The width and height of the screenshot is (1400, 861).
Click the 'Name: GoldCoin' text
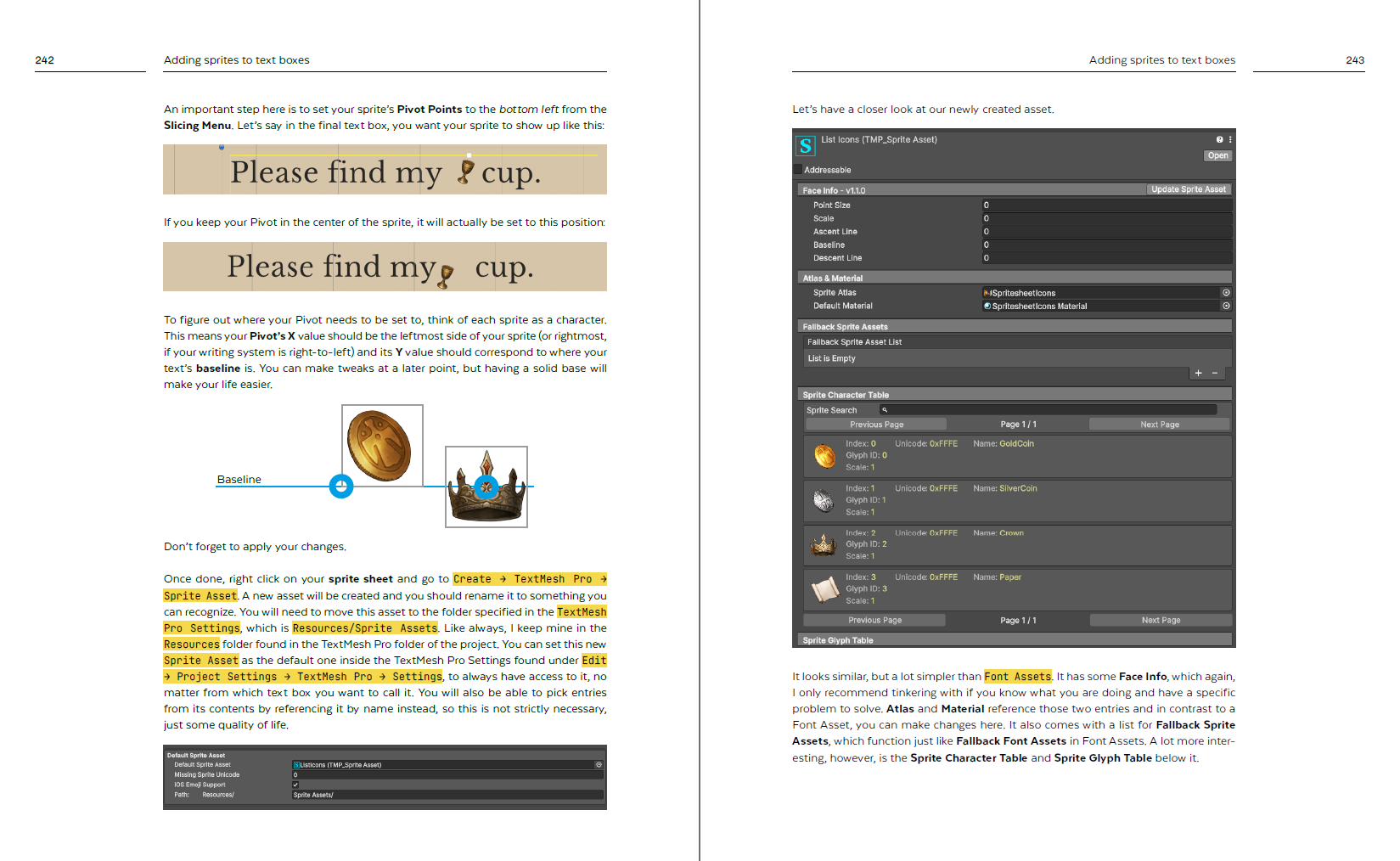click(x=1004, y=443)
